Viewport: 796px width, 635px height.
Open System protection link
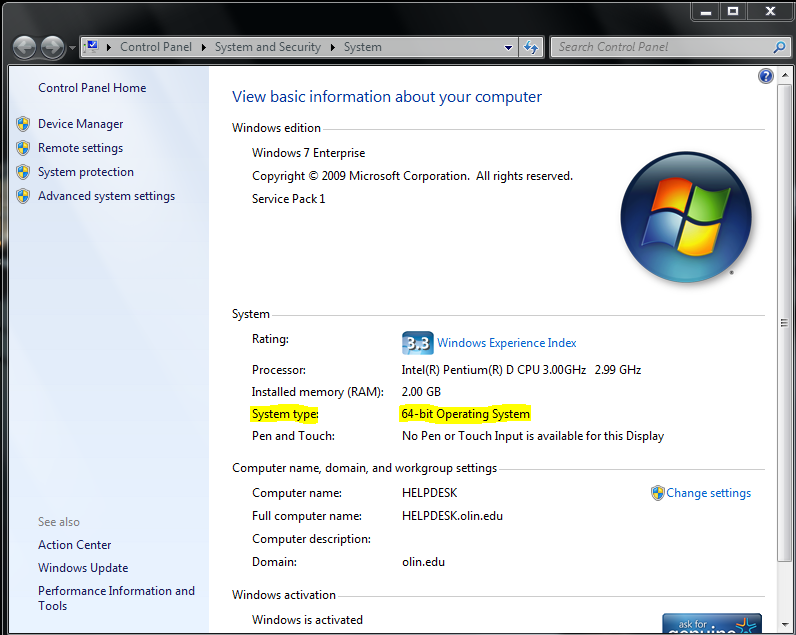86,172
